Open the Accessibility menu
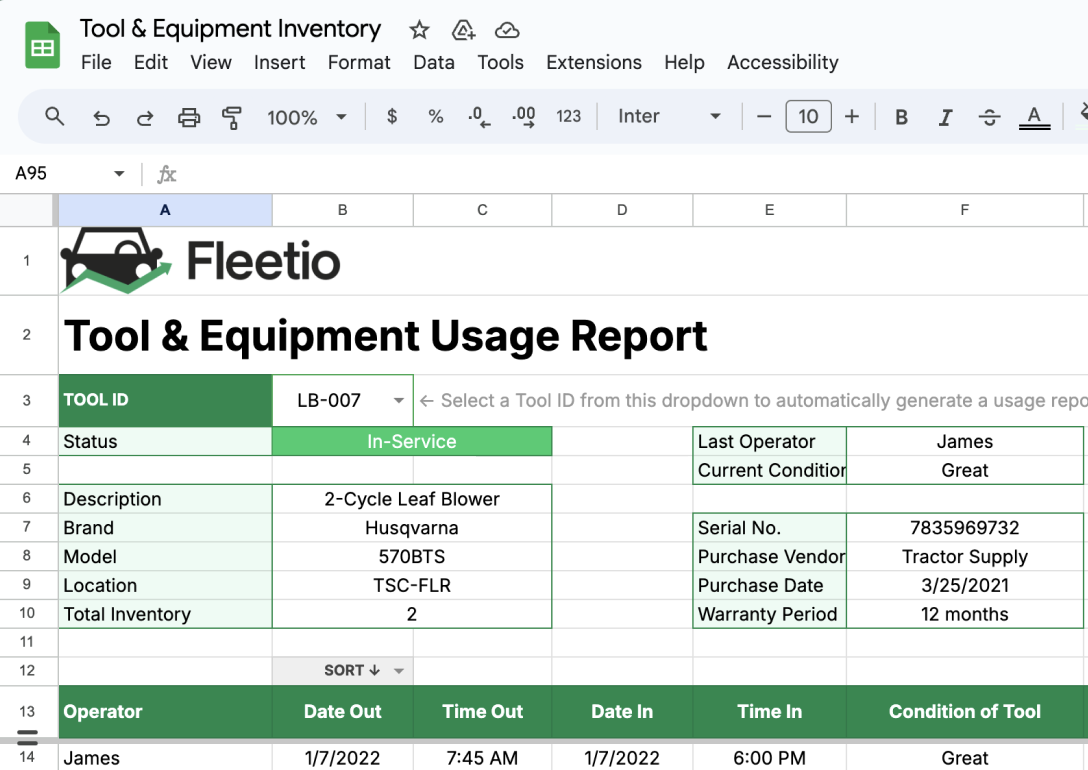 click(x=783, y=62)
